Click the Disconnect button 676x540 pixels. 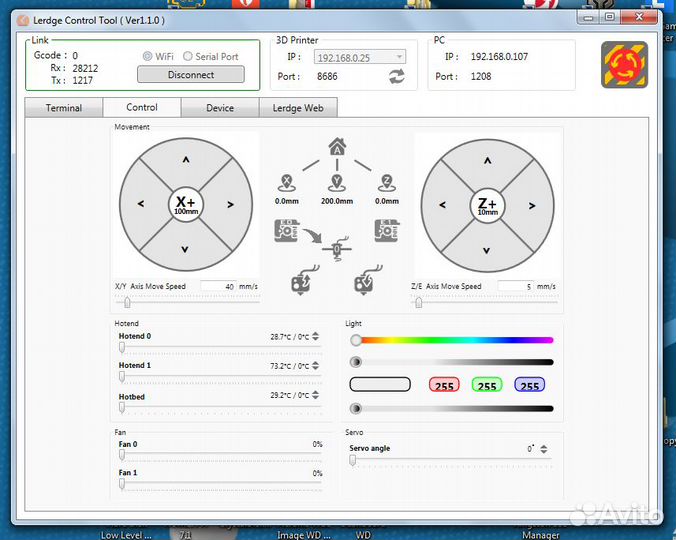point(191,75)
